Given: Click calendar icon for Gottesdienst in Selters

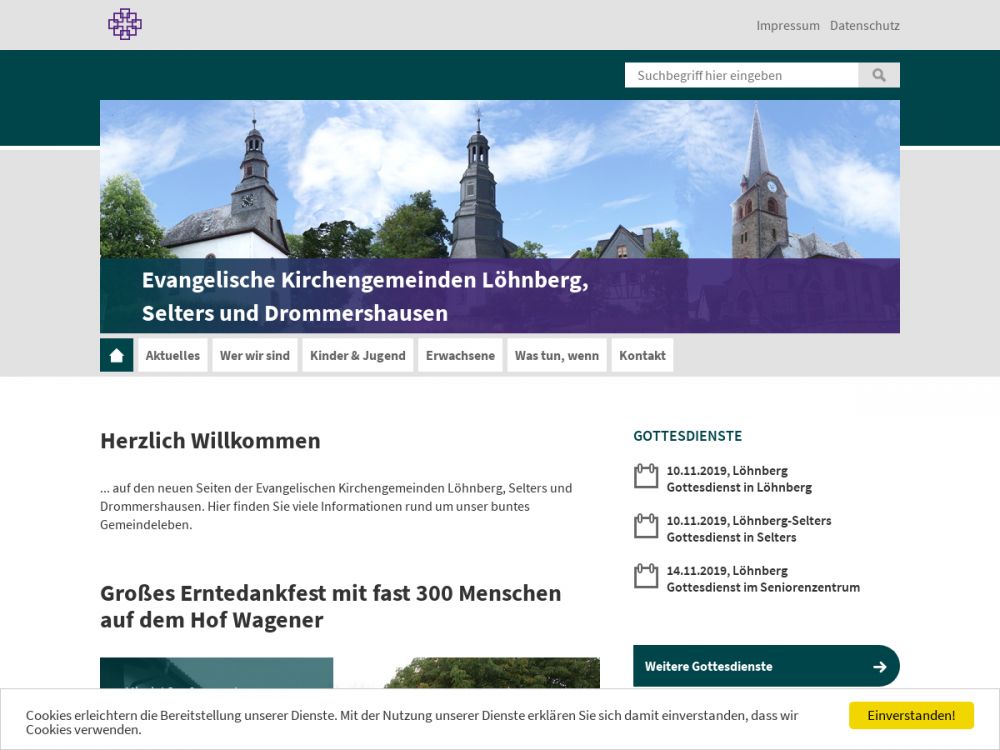Looking at the screenshot, I should click(x=646, y=526).
